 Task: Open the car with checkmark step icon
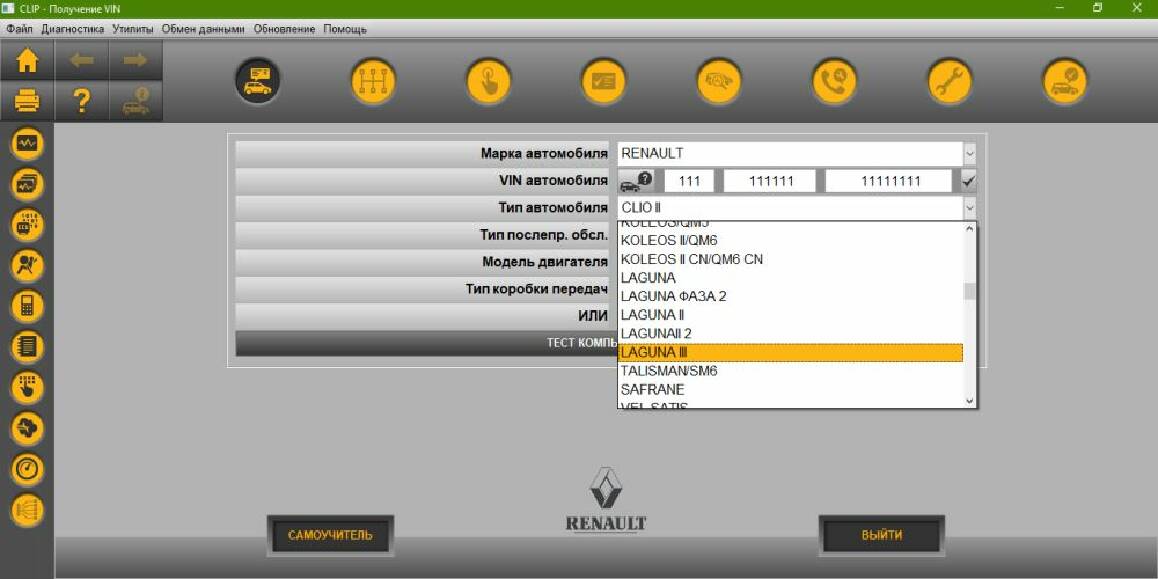1065,81
